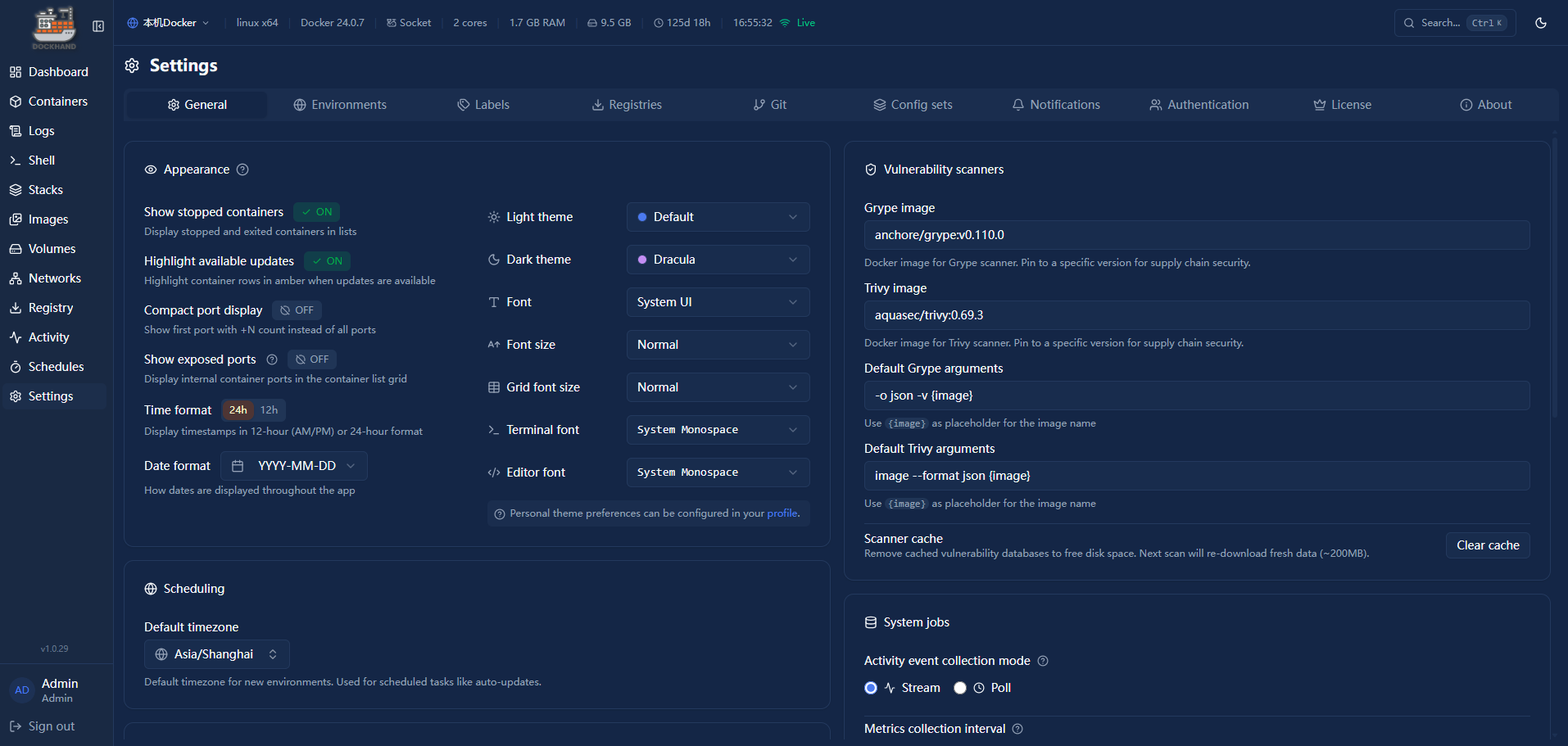1568x746 pixels.
Task: Click Default Trivy arguments field
Action: (x=1197, y=476)
